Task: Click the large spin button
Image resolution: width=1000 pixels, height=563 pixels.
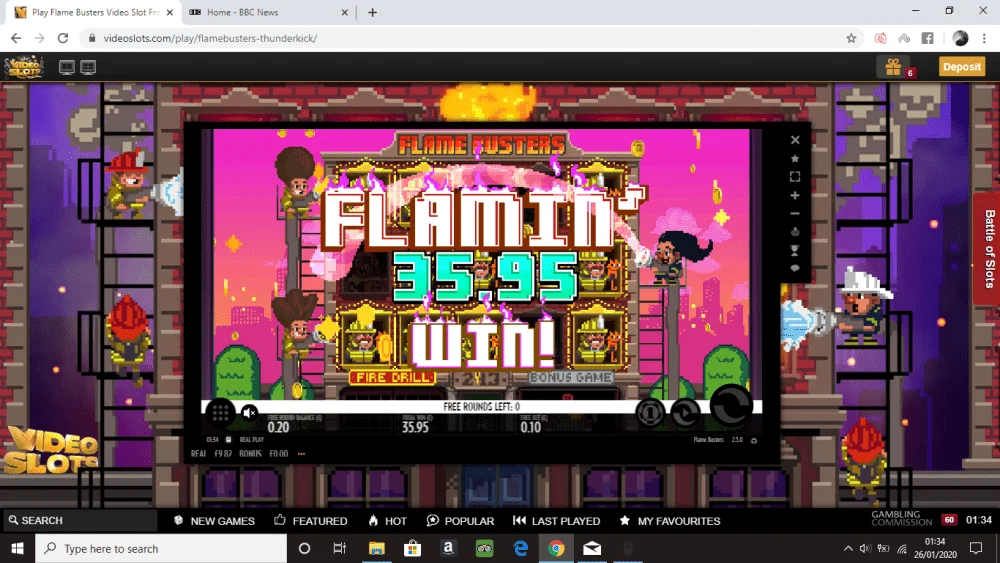Action: click(732, 406)
